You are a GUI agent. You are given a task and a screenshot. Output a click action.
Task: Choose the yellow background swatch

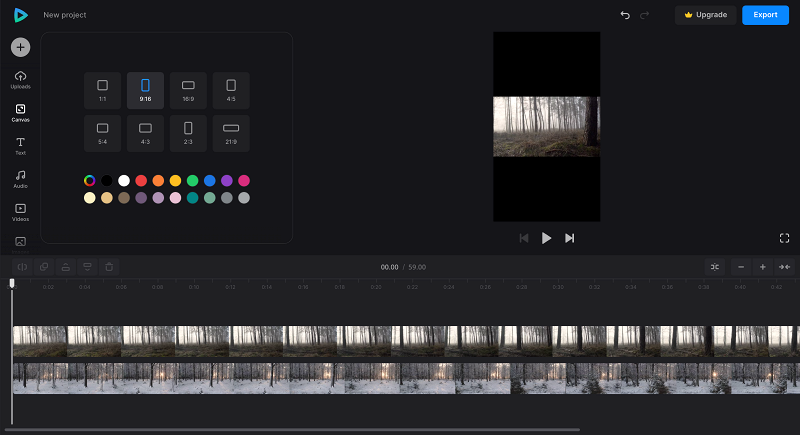[x=176, y=181]
